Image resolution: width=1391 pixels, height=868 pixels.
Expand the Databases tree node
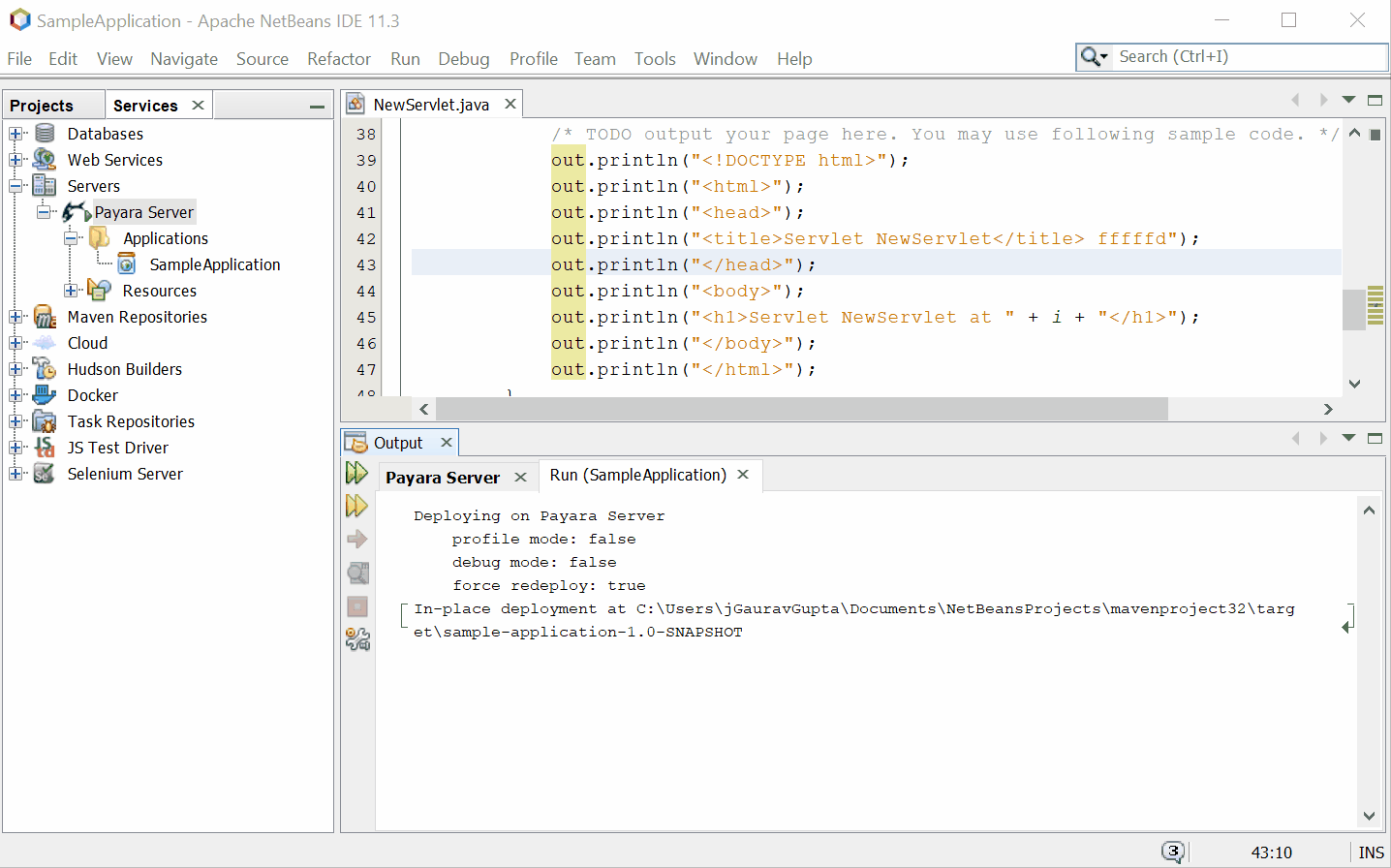coord(15,134)
